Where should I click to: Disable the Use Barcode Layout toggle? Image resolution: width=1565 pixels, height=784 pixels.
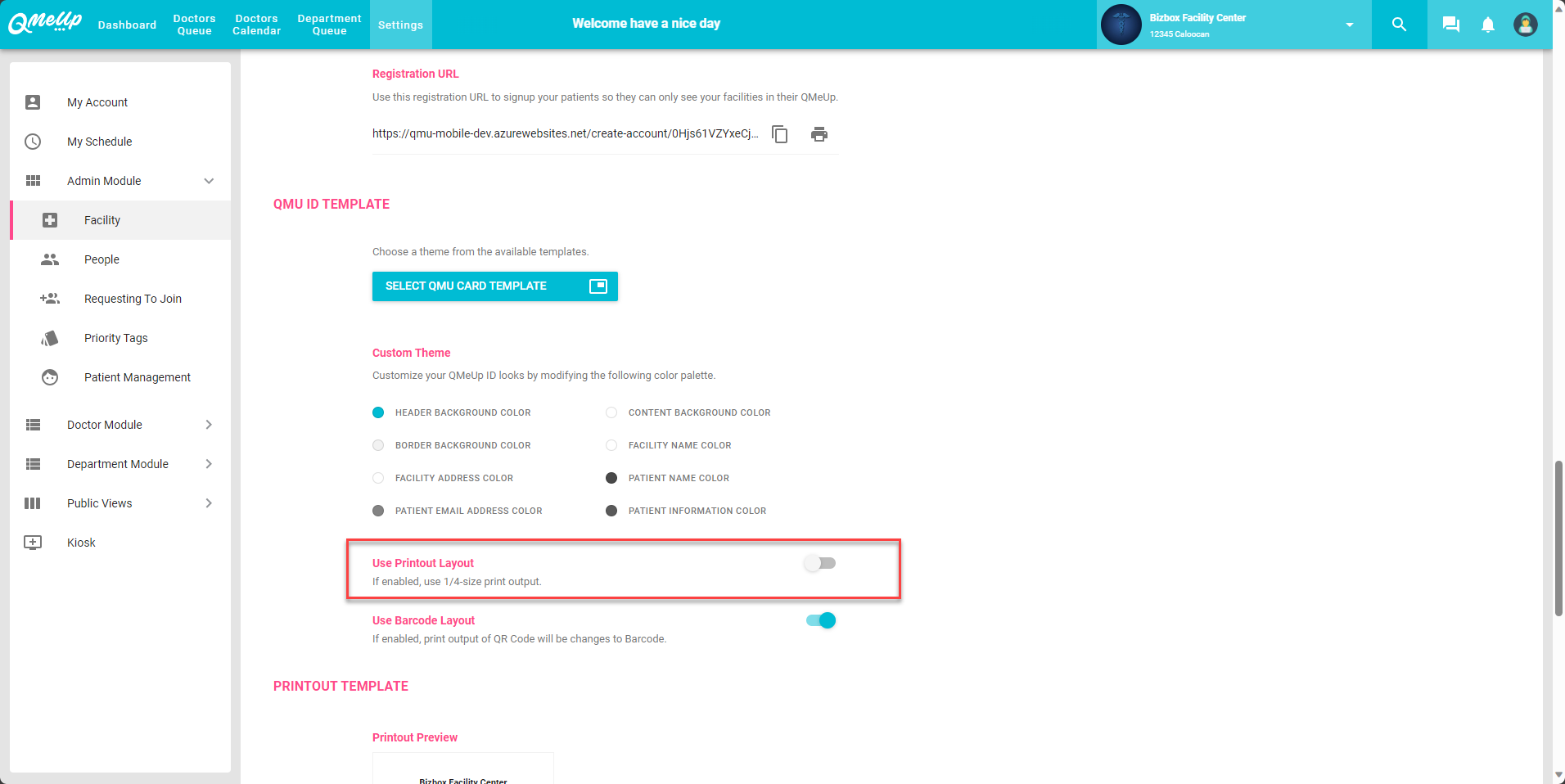[x=821, y=620]
